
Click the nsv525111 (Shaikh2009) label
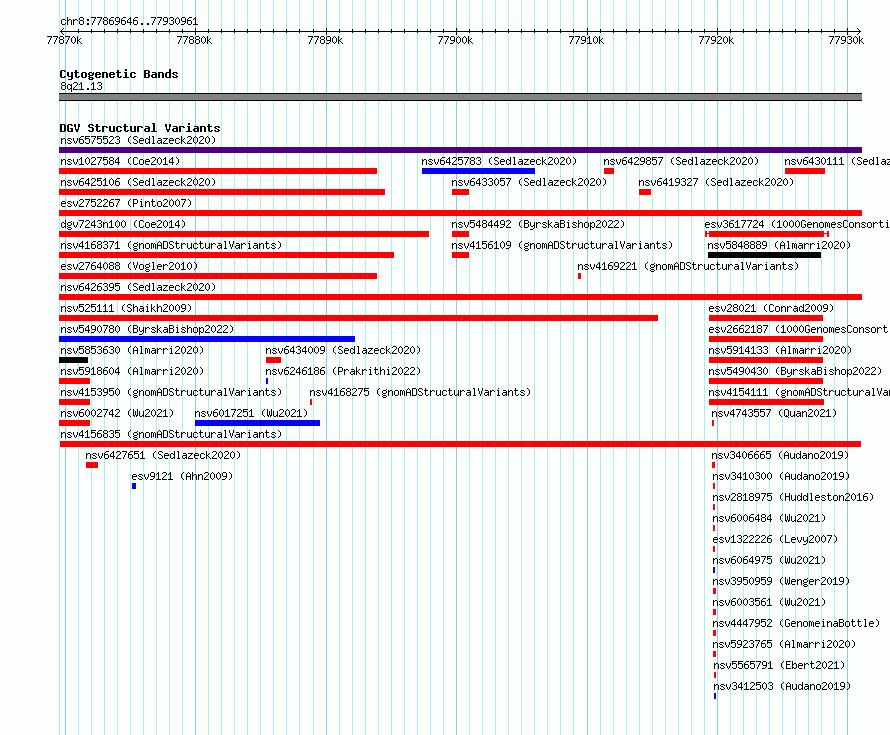pyautogui.click(x=126, y=308)
